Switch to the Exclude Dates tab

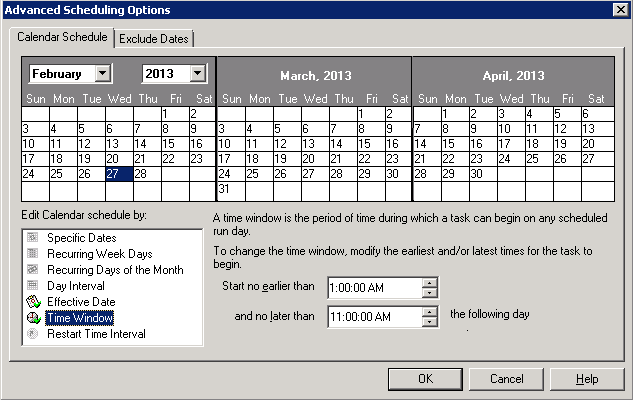coord(154,39)
